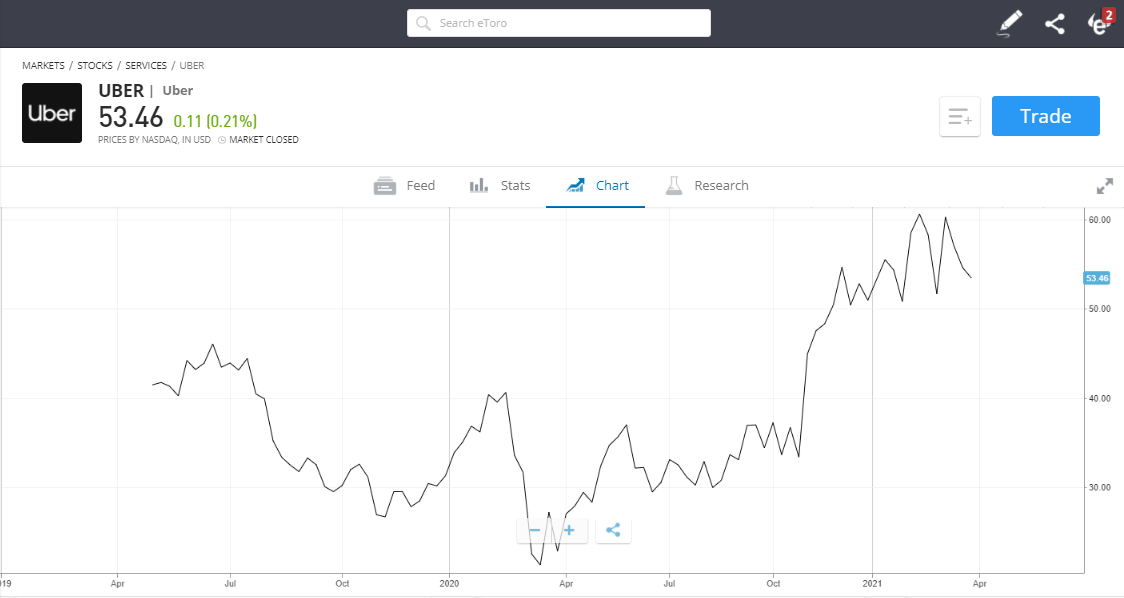Screen dimensions: 1124x598
Task: Click the Stats bar-chart icon
Action: 478,185
